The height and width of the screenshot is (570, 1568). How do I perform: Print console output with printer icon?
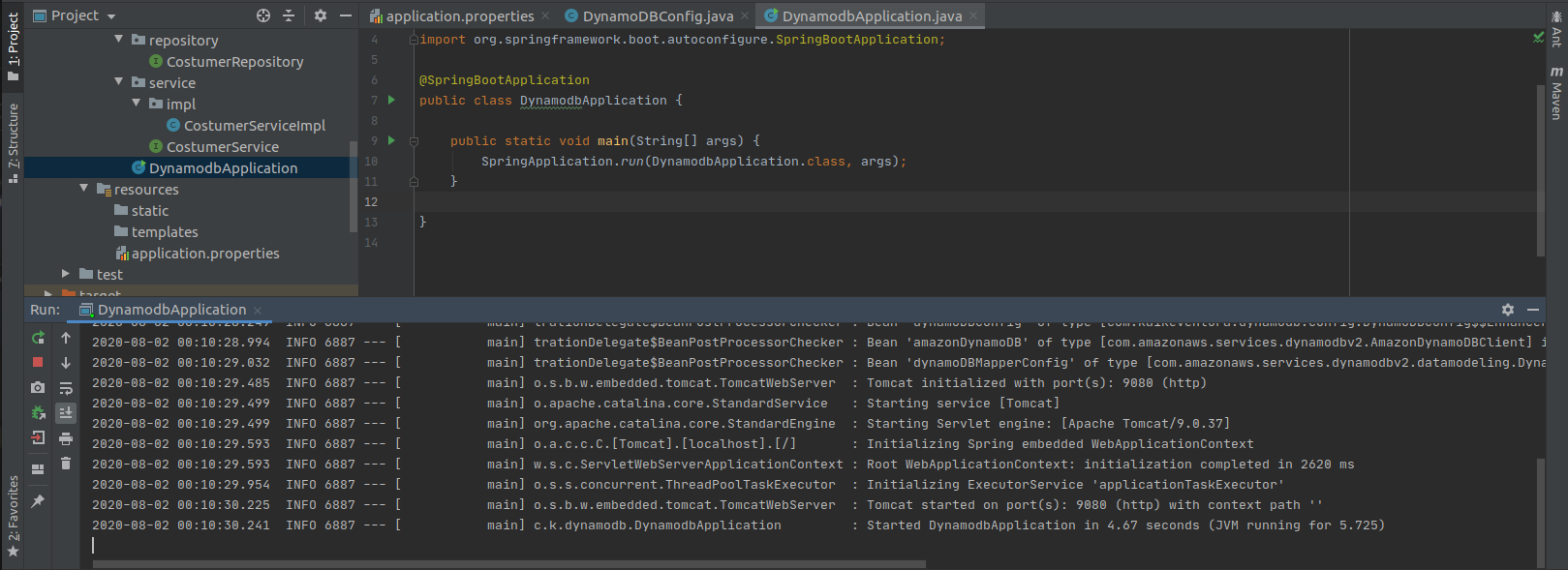pos(66,438)
